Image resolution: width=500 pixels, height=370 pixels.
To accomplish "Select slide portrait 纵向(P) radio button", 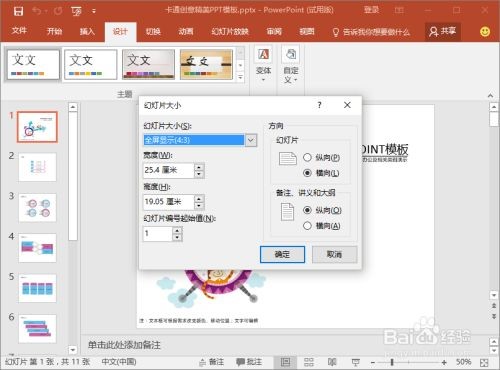I will pos(307,157).
